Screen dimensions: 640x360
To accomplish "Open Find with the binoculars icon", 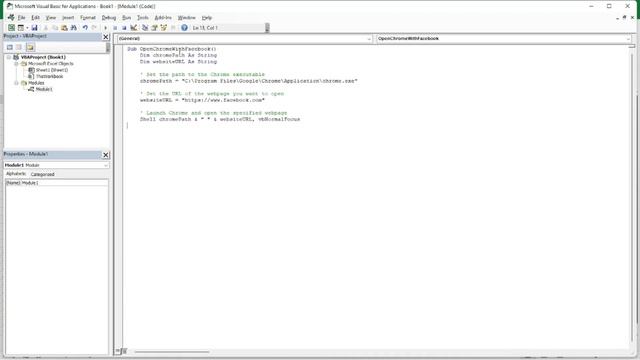I will 74,28.
